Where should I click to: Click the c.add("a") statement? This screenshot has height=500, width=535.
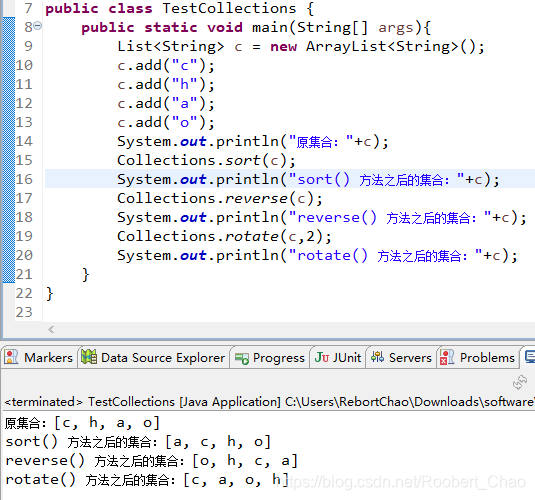click(x=166, y=103)
